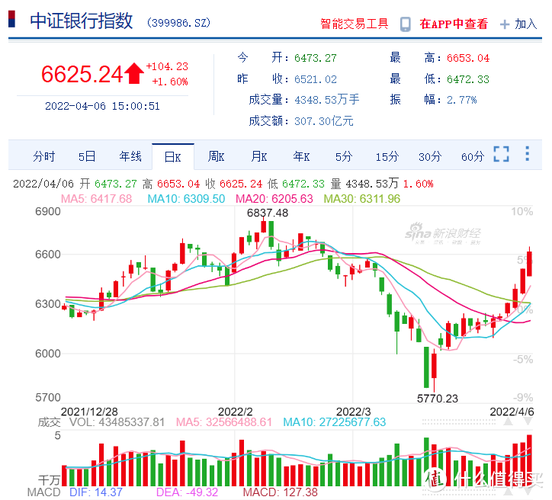
Task: Click the 2022/4/6 date axis label
Action: point(512,411)
